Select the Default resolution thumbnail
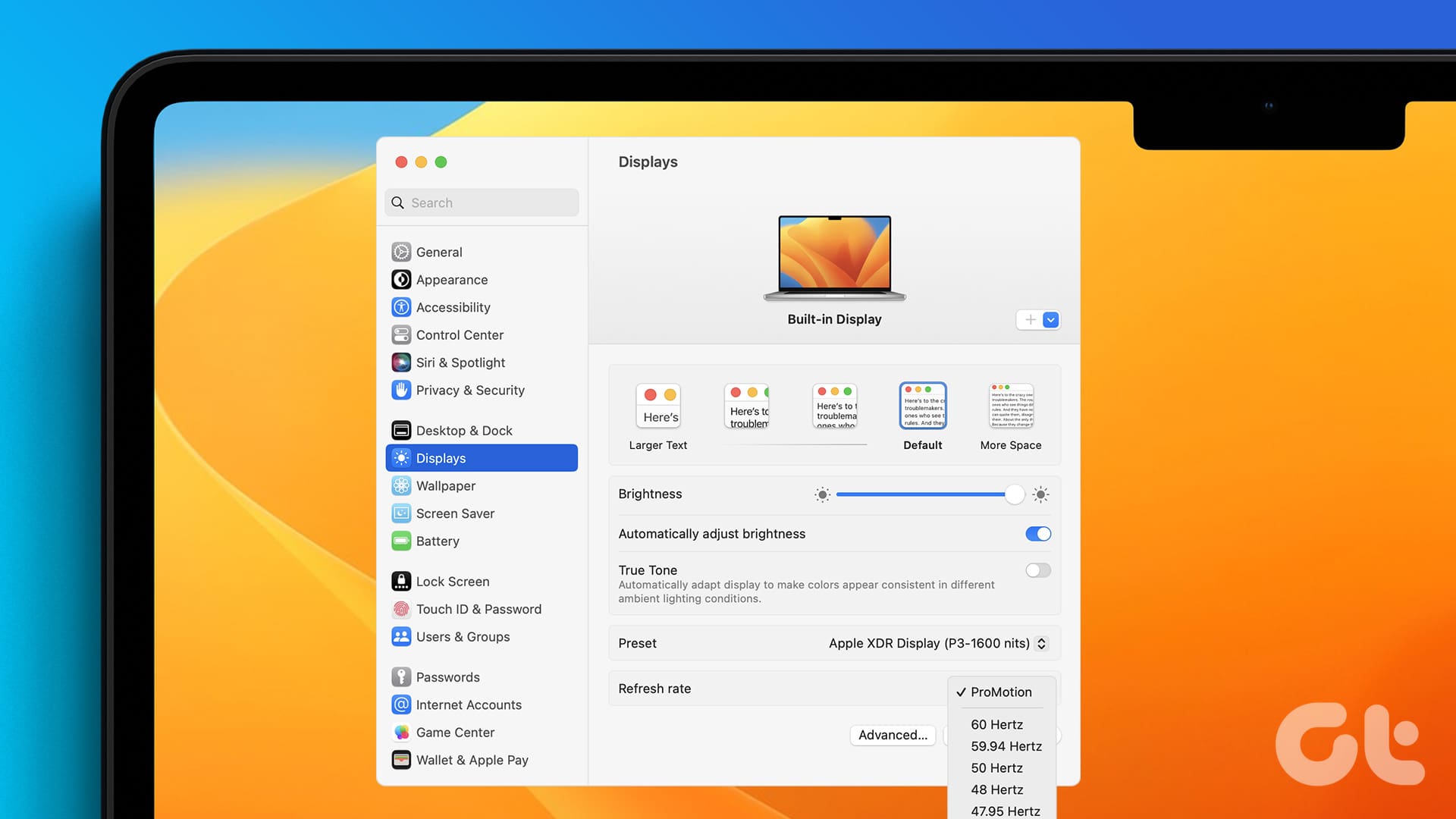This screenshot has height=819, width=1456. 923,406
